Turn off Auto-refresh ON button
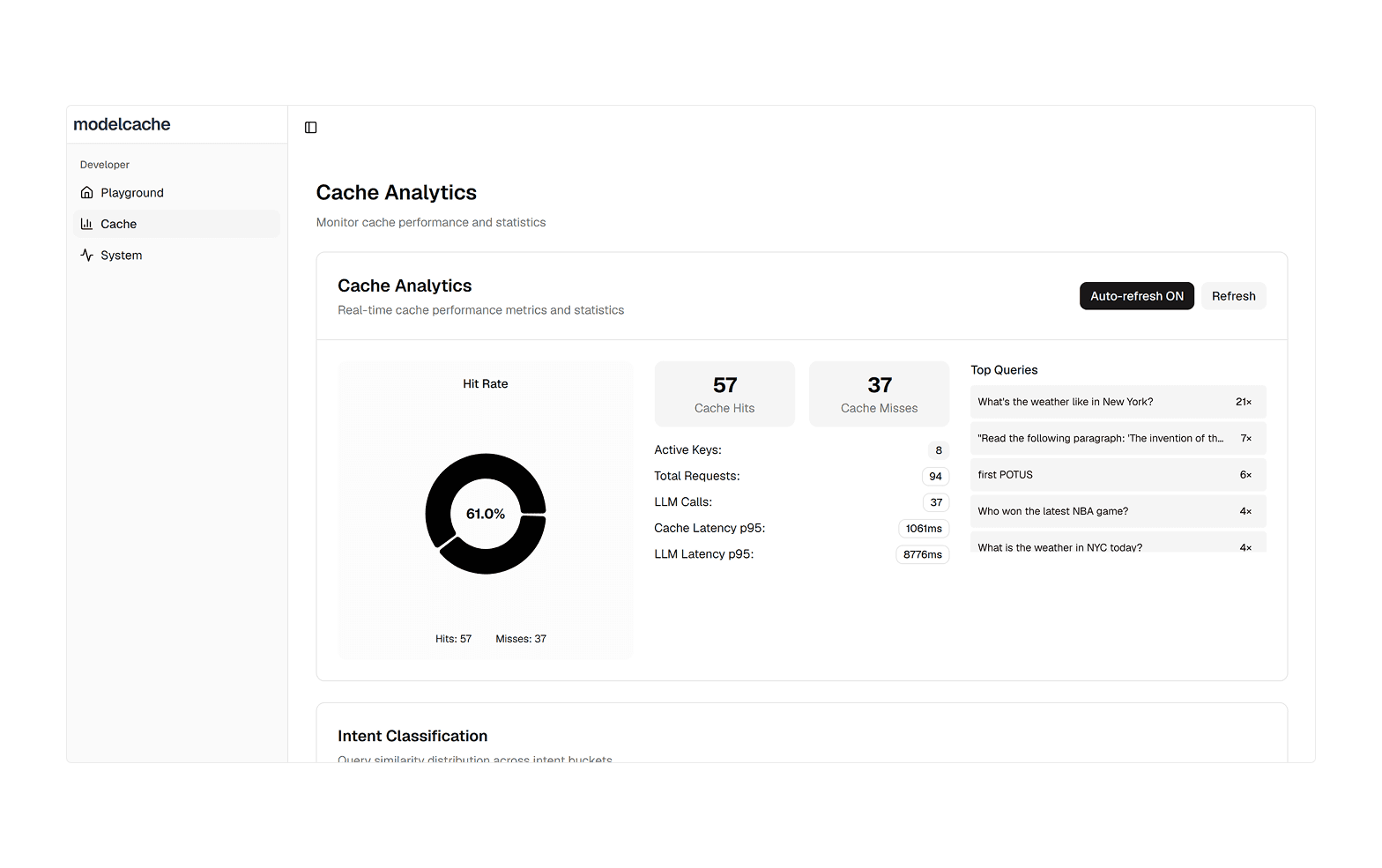Screen dimensions: 1382x868 tap(1136, 296)
